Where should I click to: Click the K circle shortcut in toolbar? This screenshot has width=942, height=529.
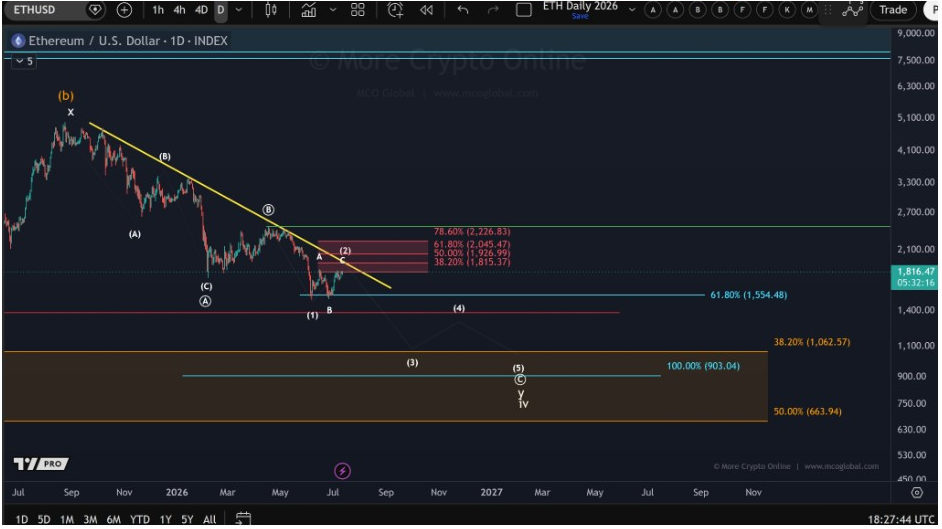click(x=787, y=10)
